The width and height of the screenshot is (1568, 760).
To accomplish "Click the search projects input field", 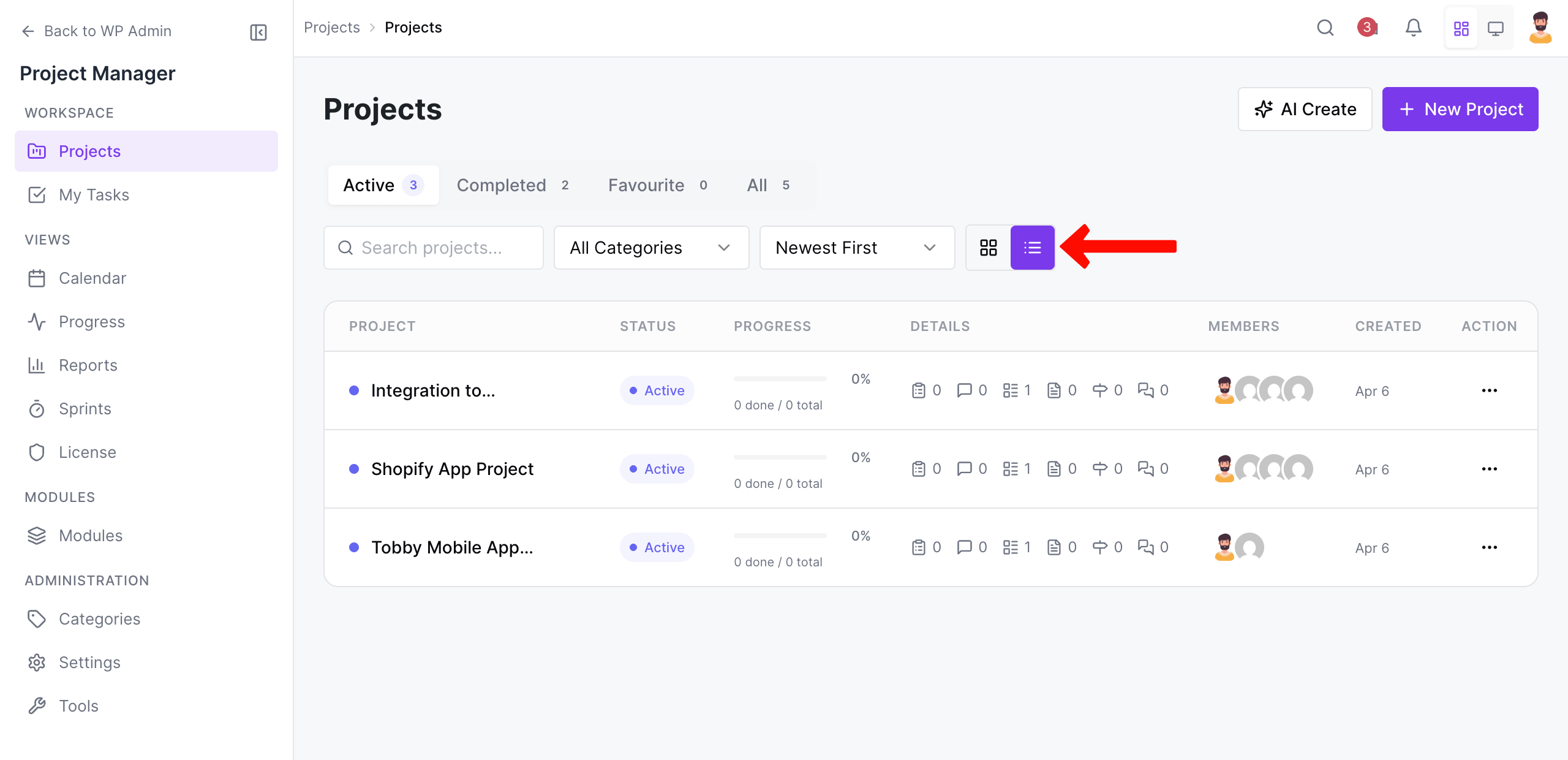I will (433, 248).
